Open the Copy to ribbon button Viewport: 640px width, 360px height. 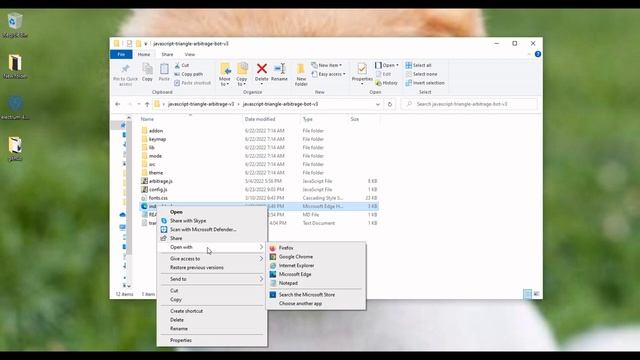[242, 74]
